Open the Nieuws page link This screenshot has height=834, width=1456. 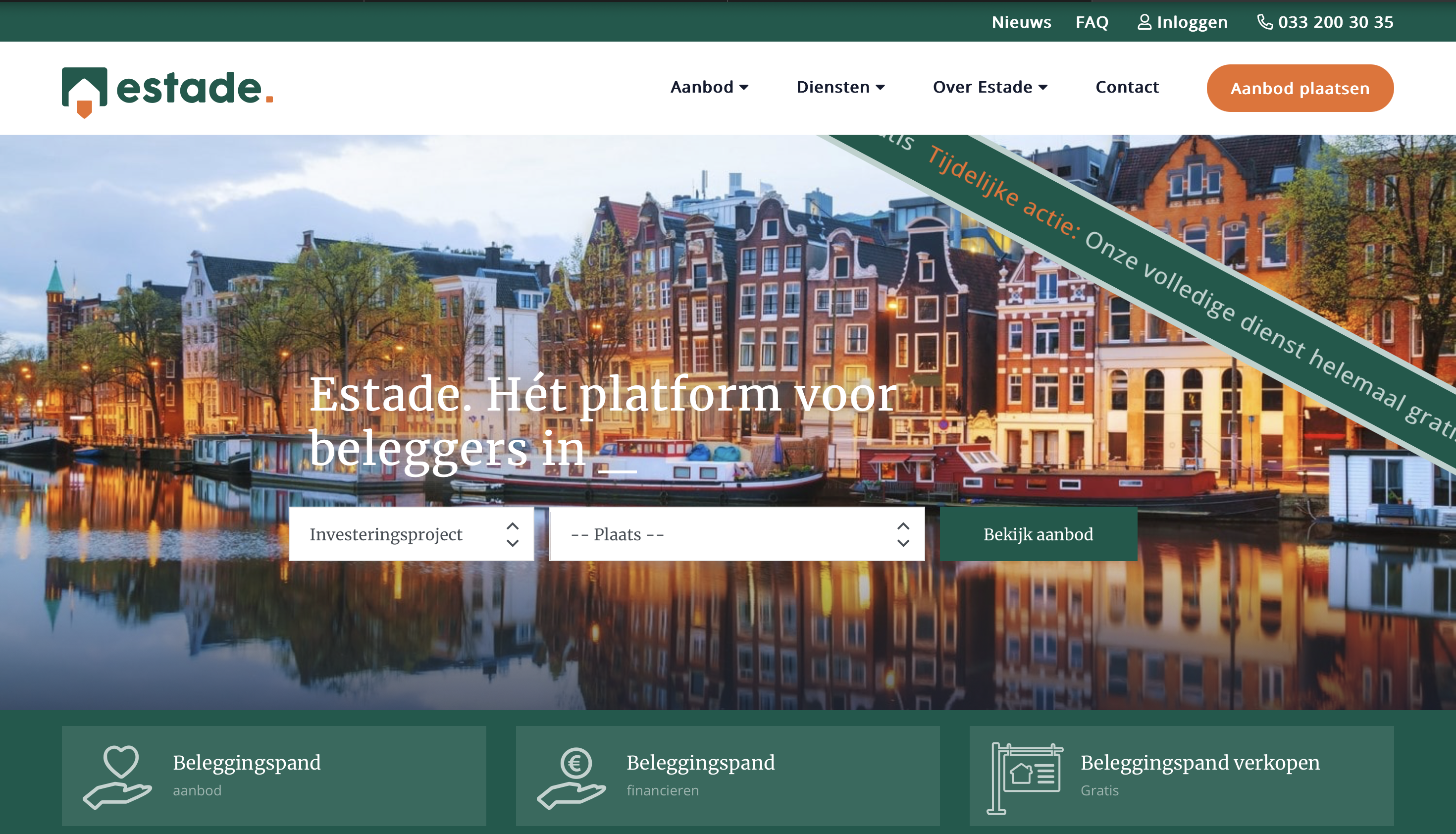point(1021,22)
